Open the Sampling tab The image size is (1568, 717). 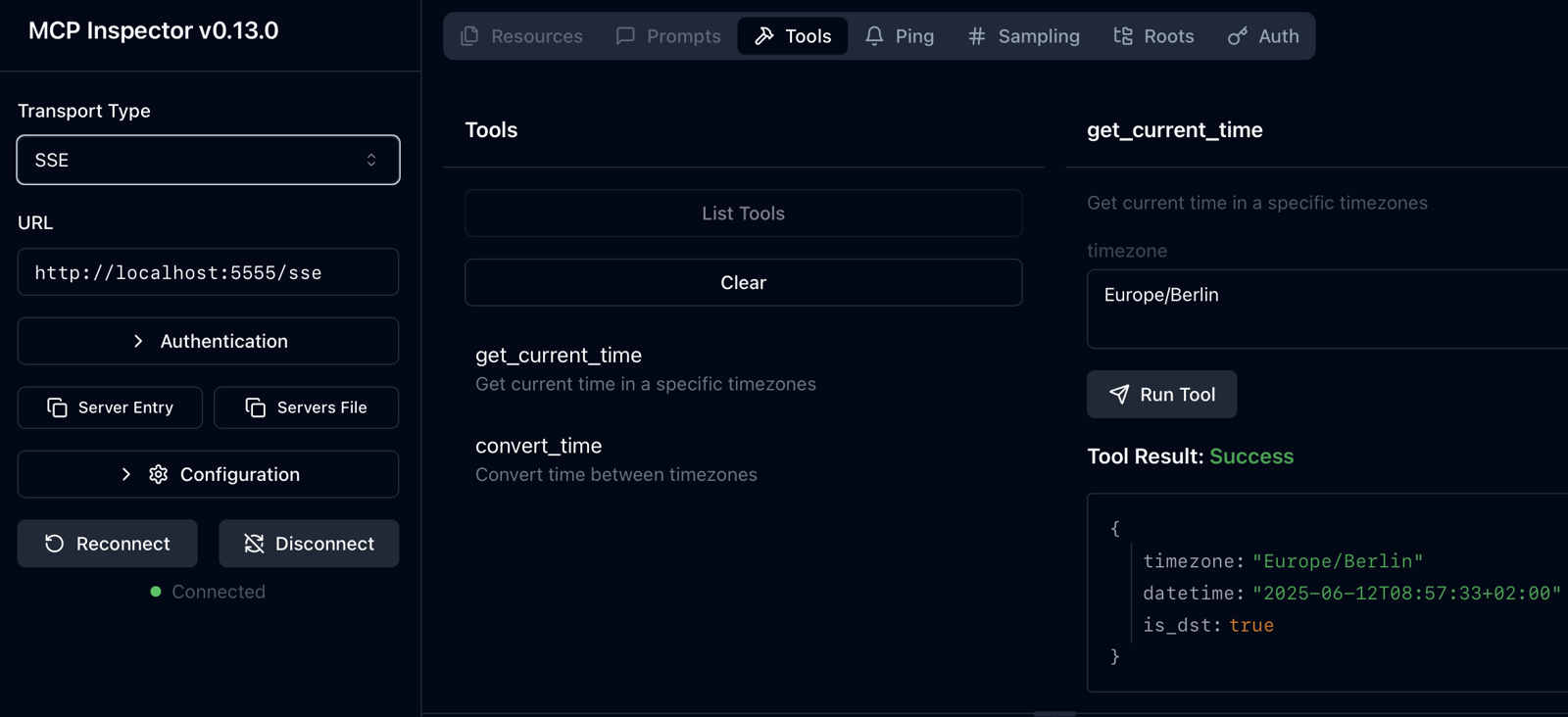tap(1024, 36)
